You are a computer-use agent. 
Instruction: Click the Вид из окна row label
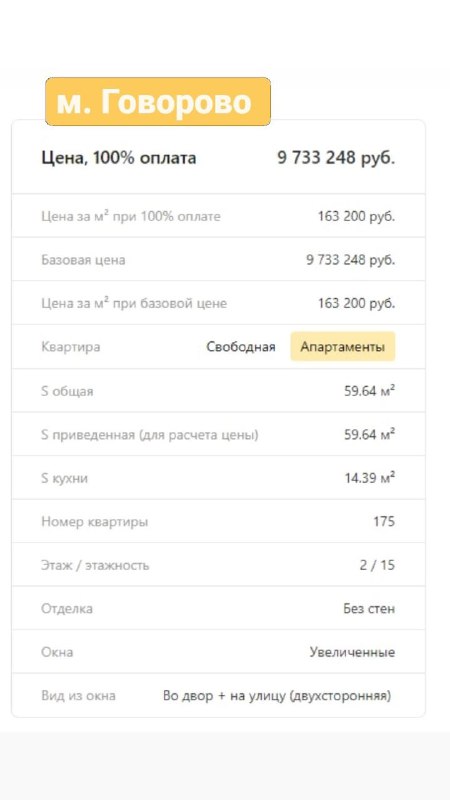coord(79,695)
